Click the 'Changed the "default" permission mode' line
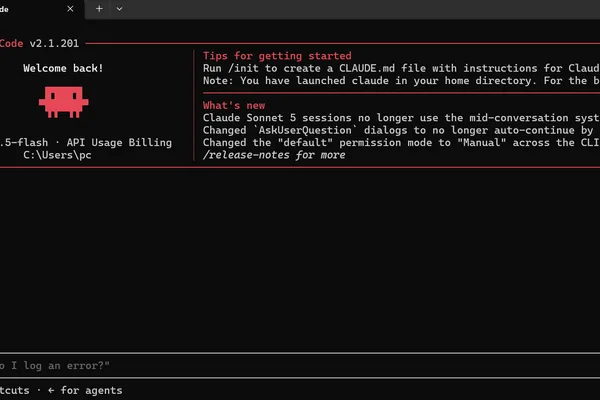 coord(401,143)
